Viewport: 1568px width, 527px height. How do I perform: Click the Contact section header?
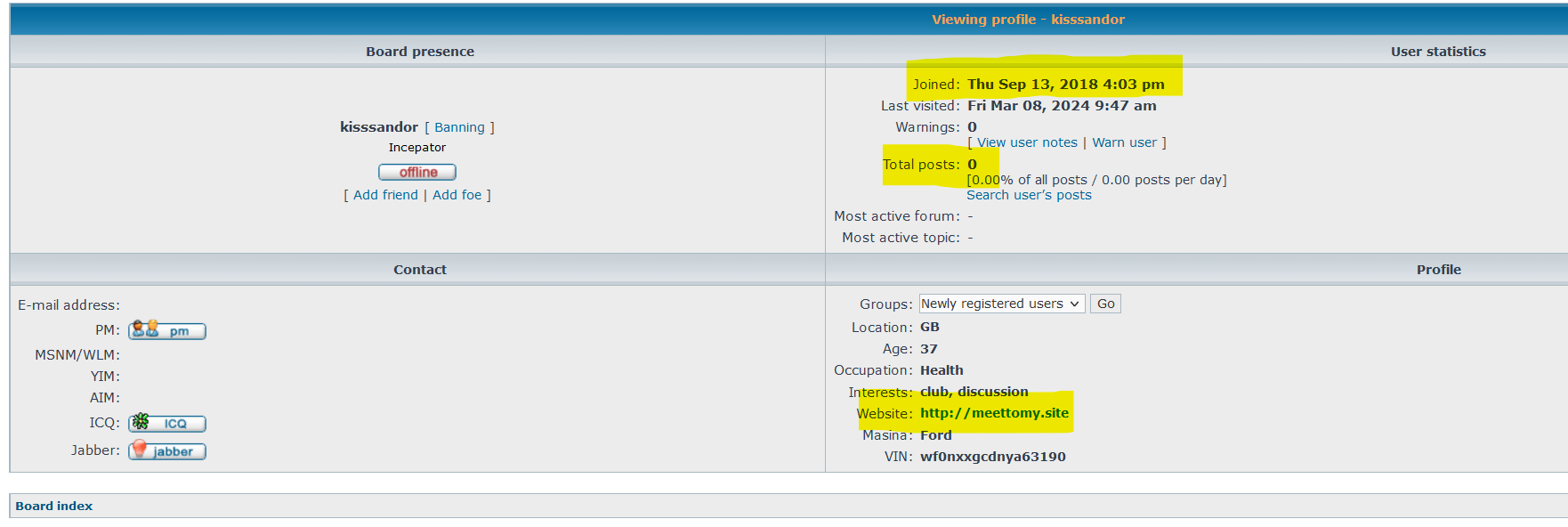point(420,270)
